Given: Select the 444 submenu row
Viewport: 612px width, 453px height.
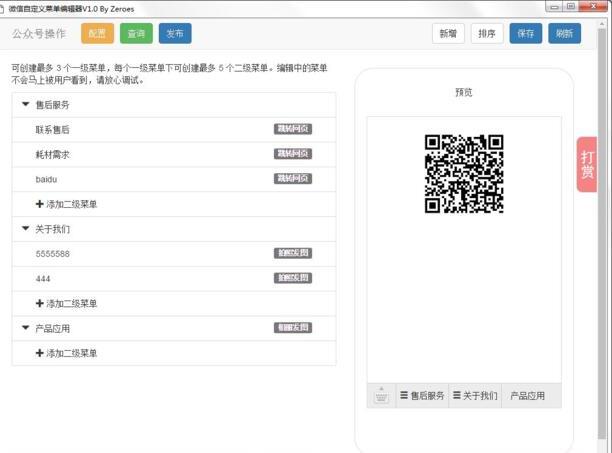Looking at the screenshot, I should click(174, 279).
